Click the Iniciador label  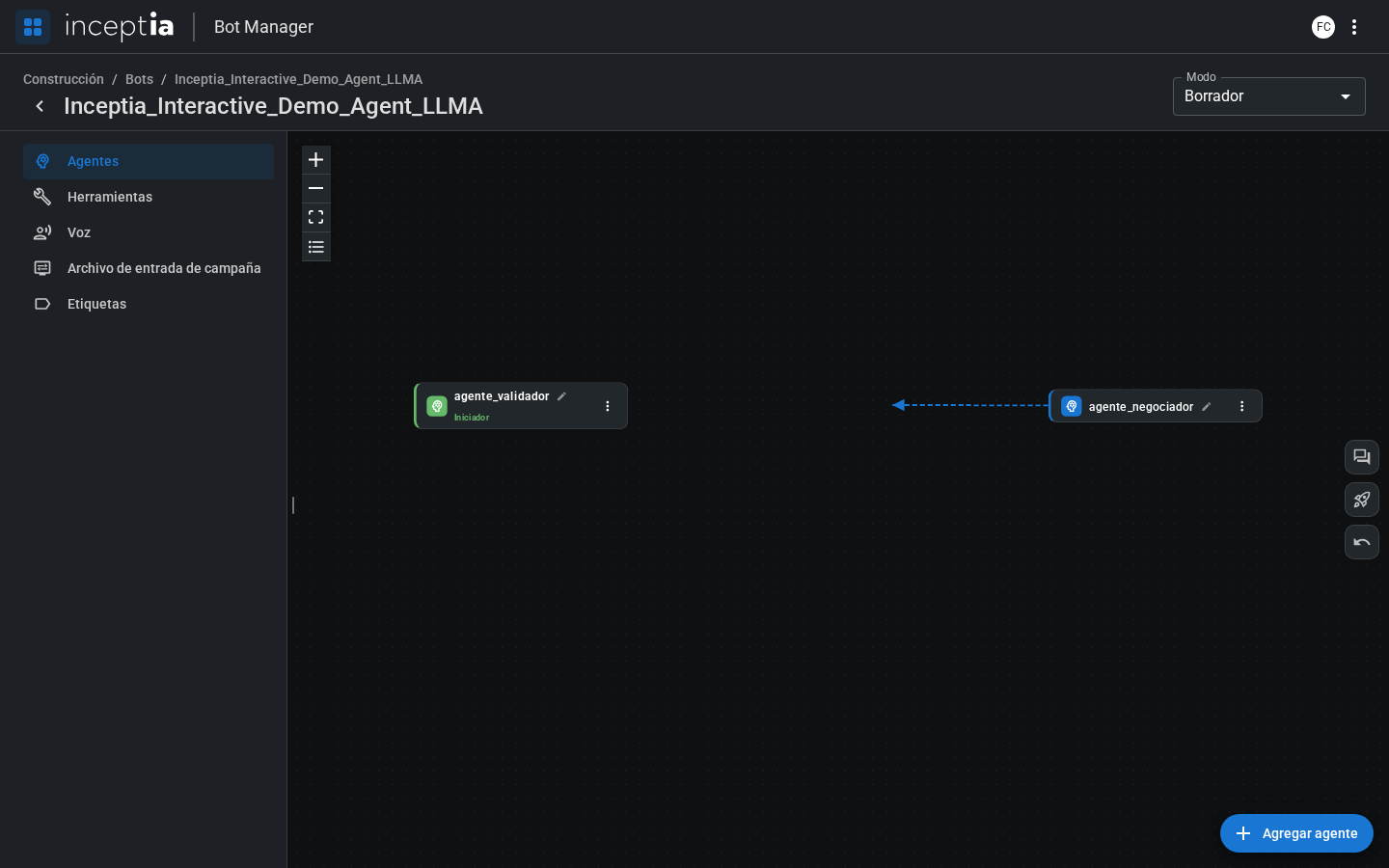(472, 418)
